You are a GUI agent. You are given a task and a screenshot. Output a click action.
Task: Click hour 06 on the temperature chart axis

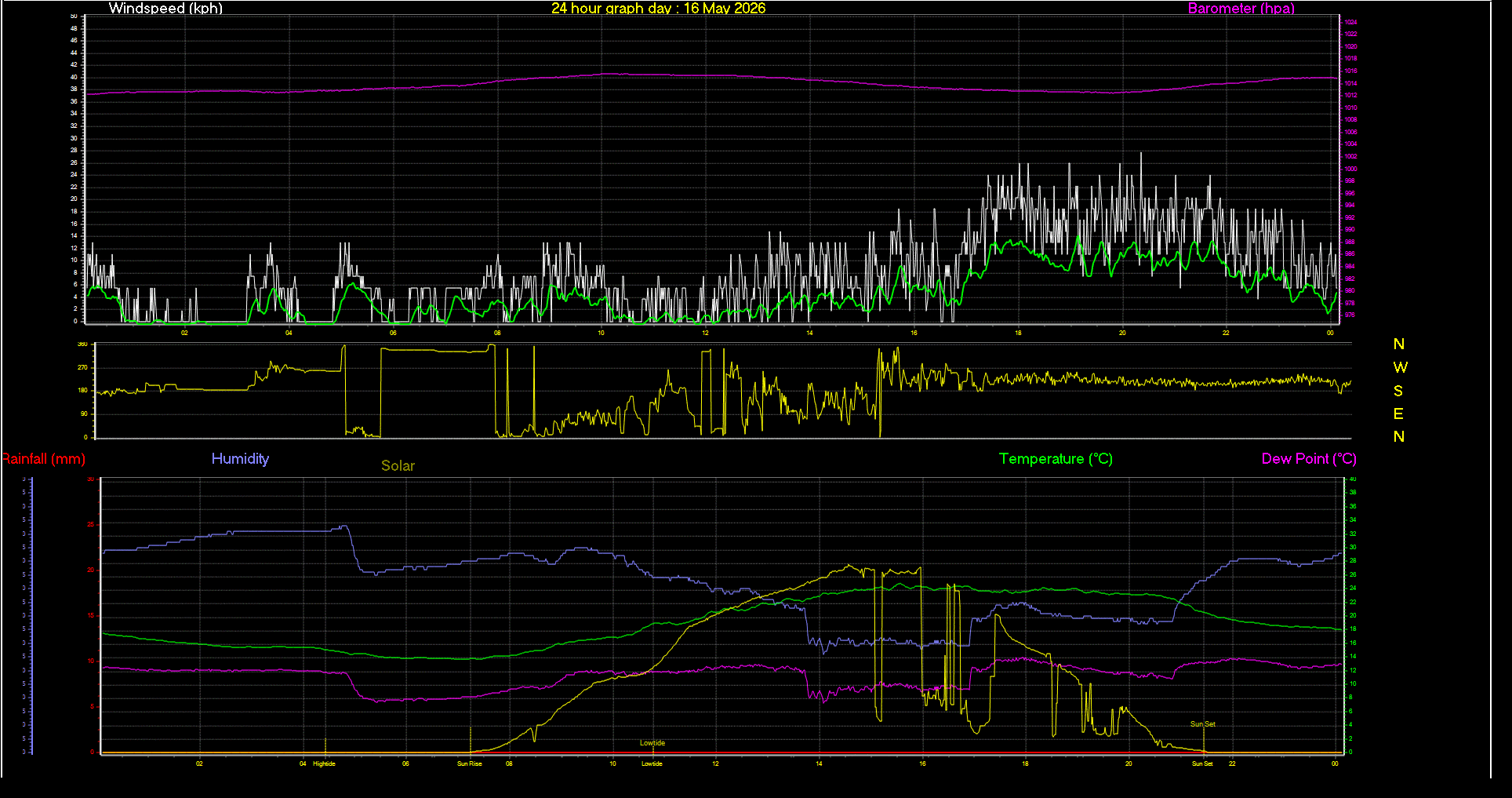405,763
